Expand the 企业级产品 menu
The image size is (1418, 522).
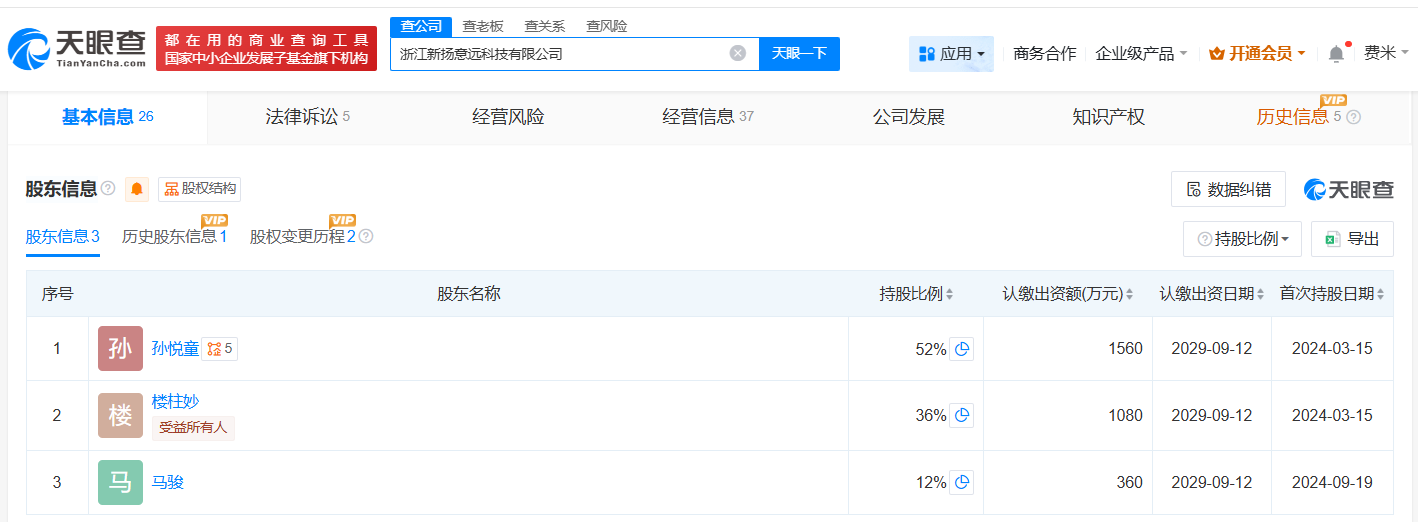pos(1141,54)
